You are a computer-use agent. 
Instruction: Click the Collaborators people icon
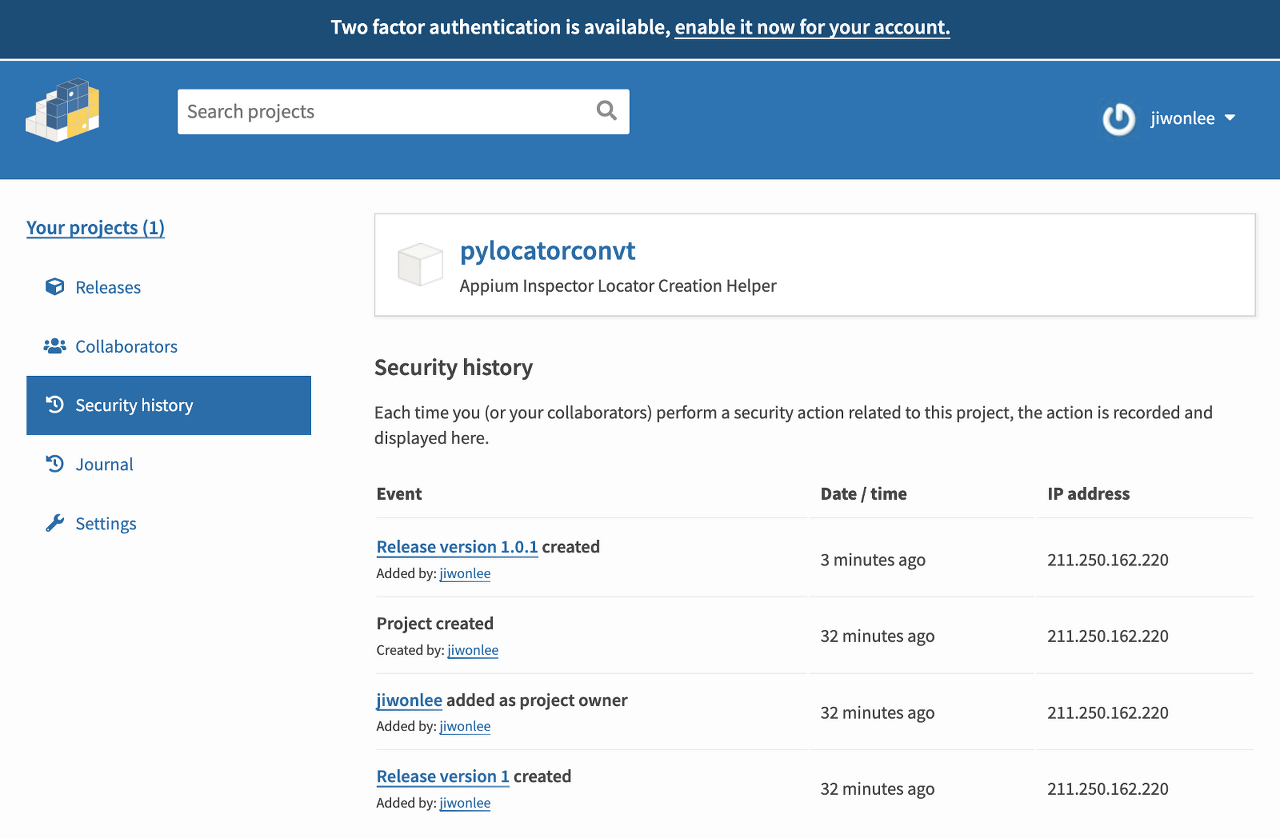tap(55, 346)
